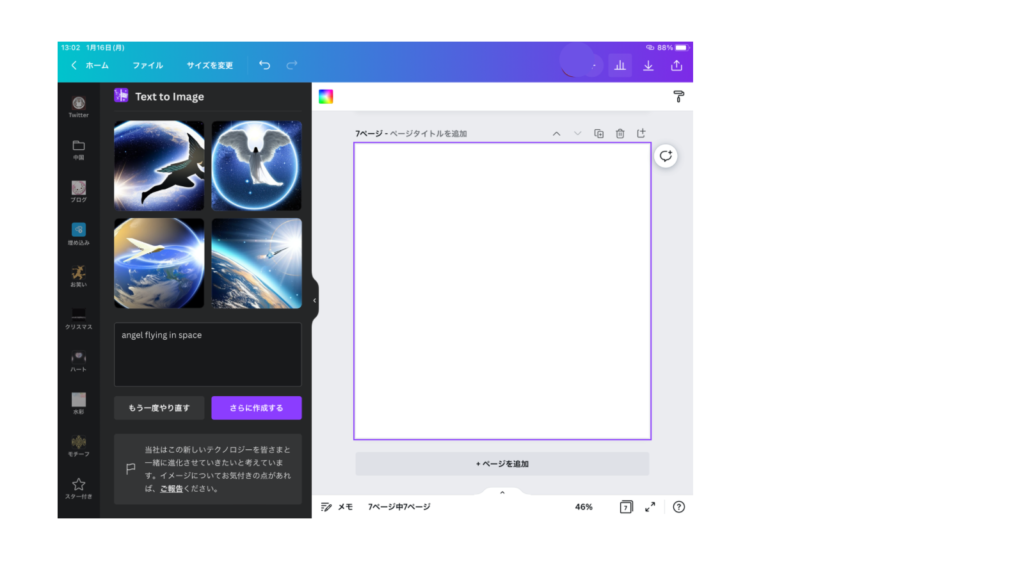The width and height of the screenshot is (1024, 576).
Task: Click the もう一度やり直す button
Action: (159, 408)
